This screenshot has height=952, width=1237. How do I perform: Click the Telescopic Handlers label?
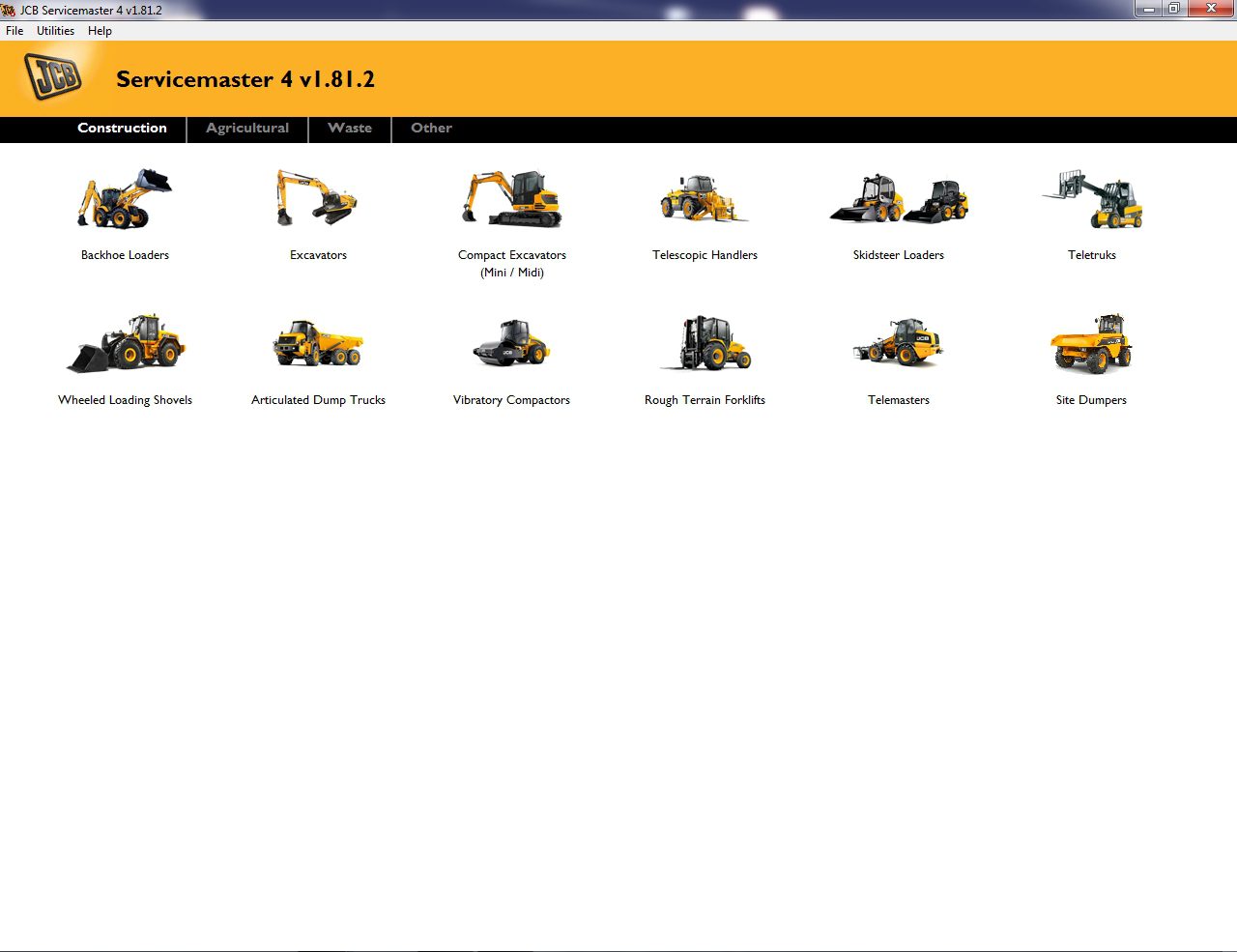point(705,255)
